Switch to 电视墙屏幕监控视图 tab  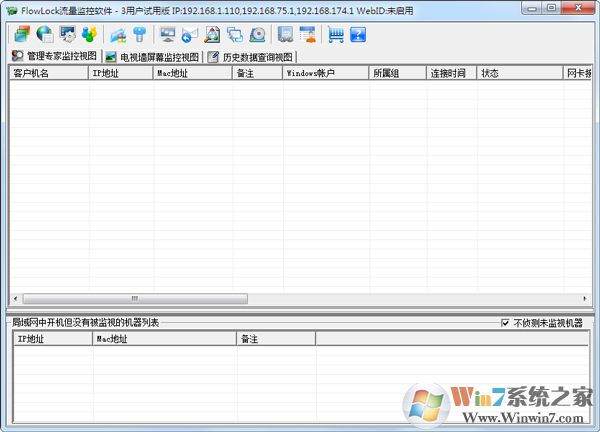tap(152, 57)
